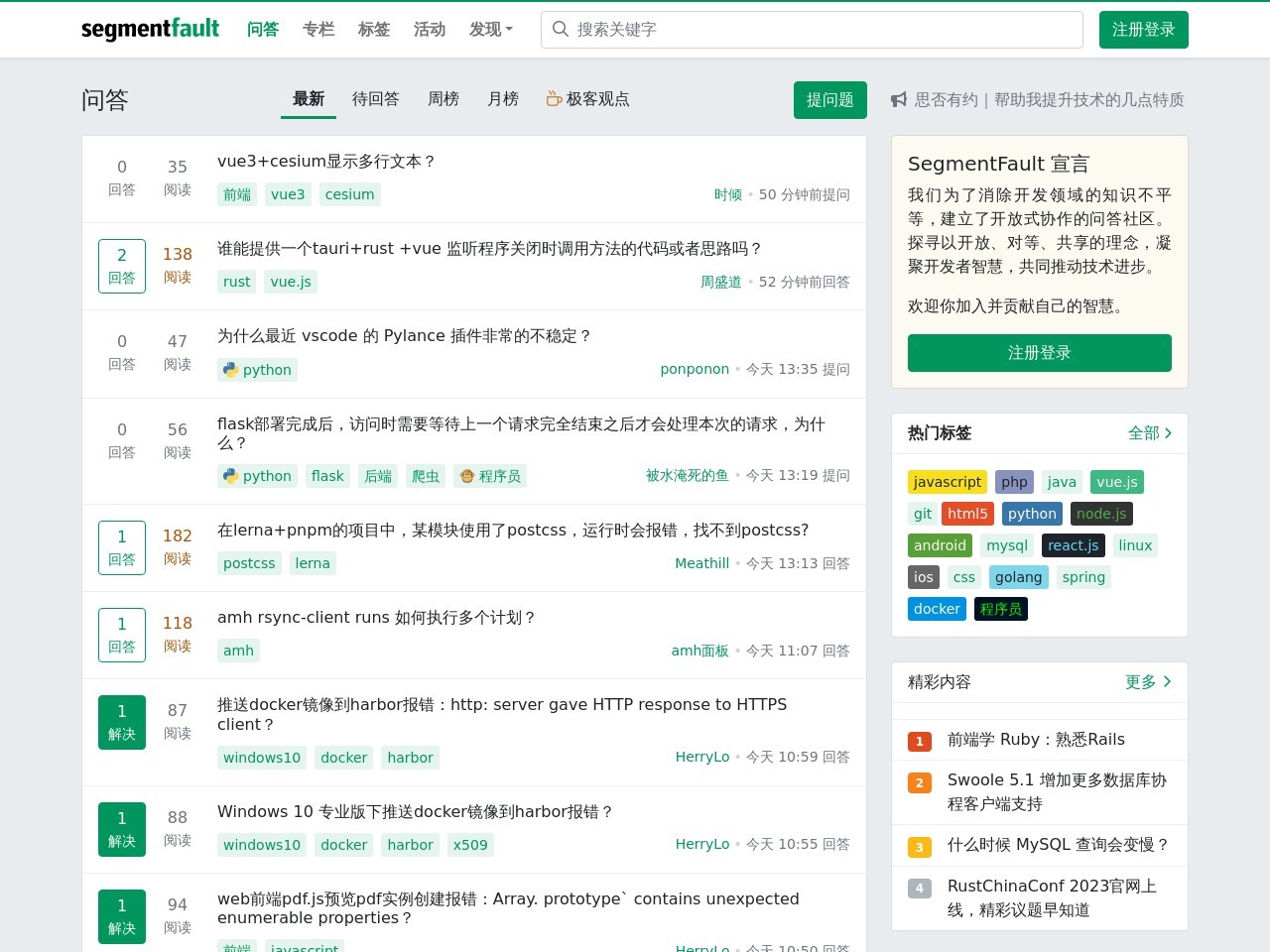The height and width of the screenshot is (952, 1270).
Task: Click the geek face icon next to 极客观点
Action: coord(553,99)
